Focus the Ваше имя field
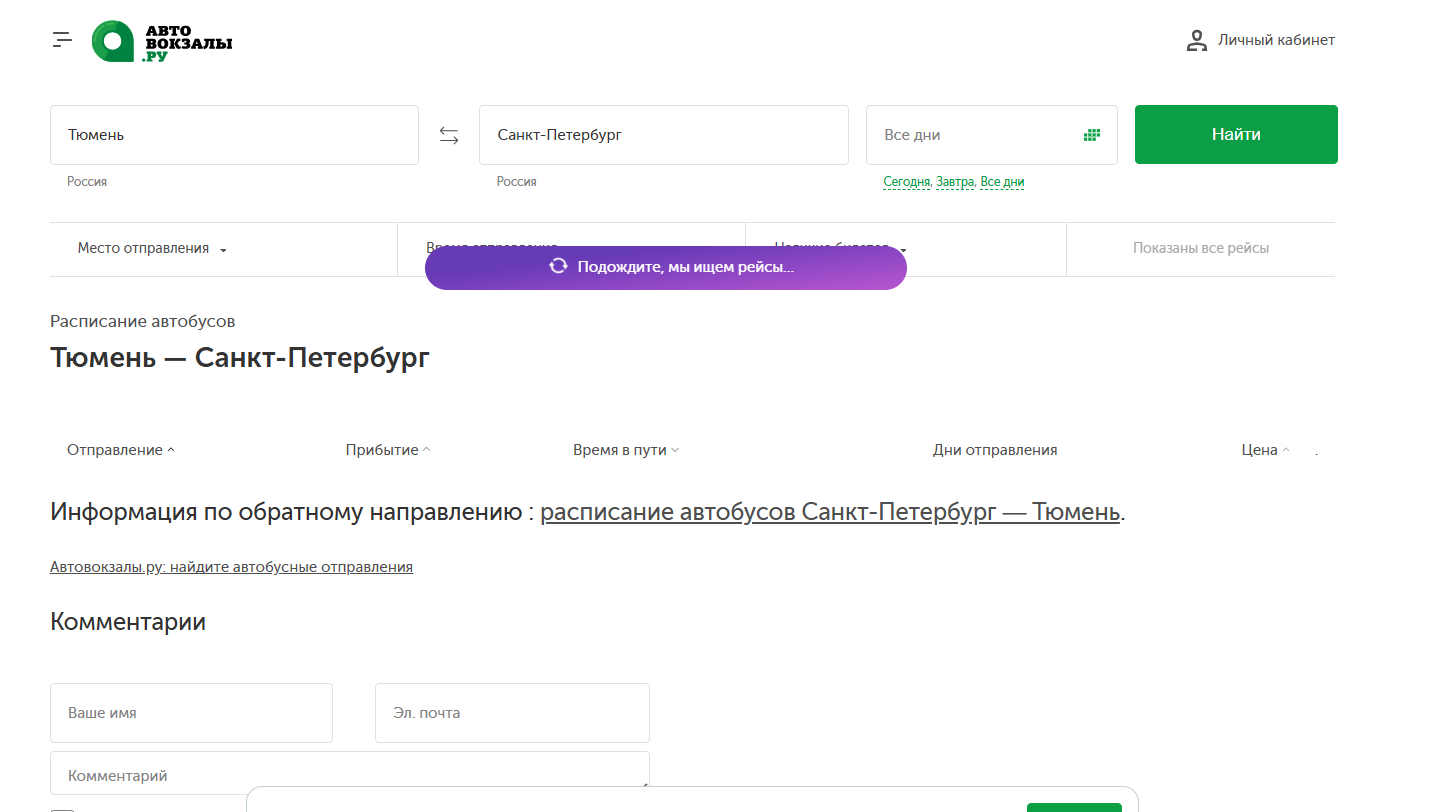The width and height of the screenshot is (1444, 812). pos(191,713)
